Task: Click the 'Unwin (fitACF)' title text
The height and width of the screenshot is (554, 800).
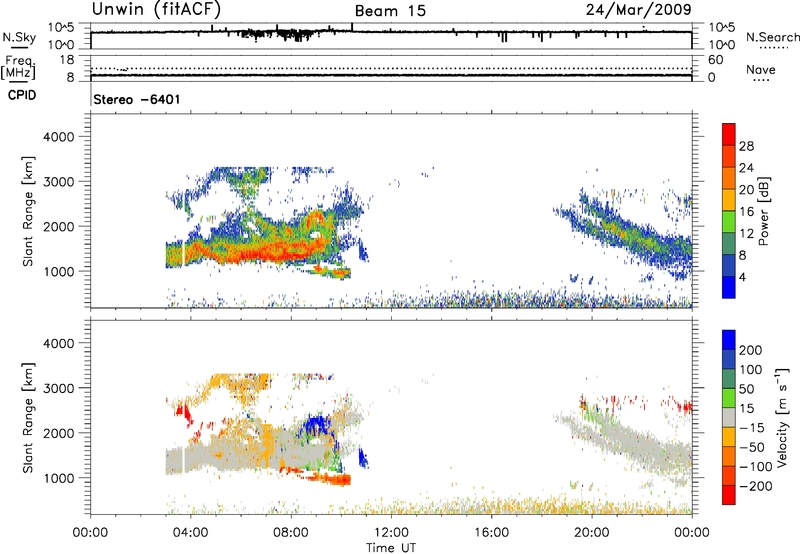Action: click(156, 9)
